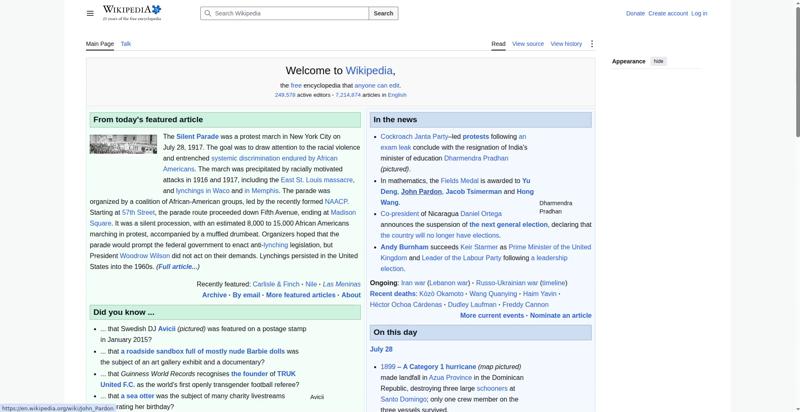Open the Fields Medal link
Image resolution: width=800 pixels, height=412 pixels.
coord(459,181)
